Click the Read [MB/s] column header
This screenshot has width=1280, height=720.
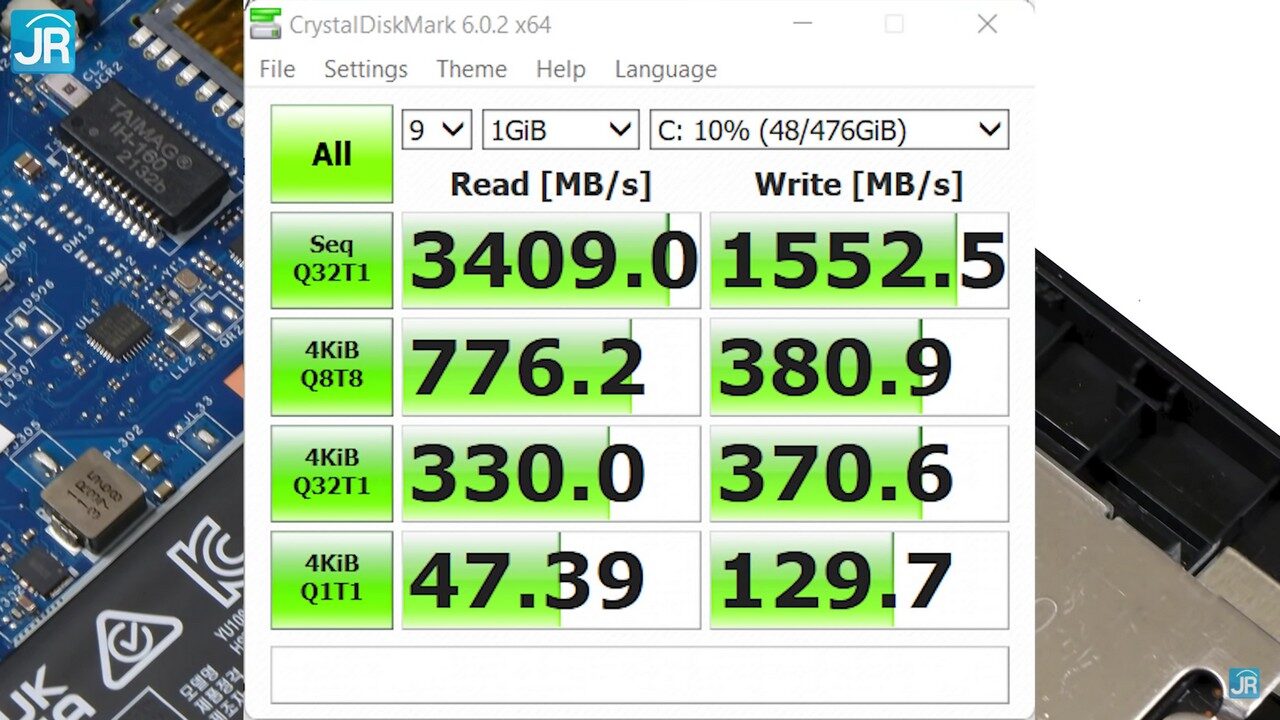coord(551,184)
